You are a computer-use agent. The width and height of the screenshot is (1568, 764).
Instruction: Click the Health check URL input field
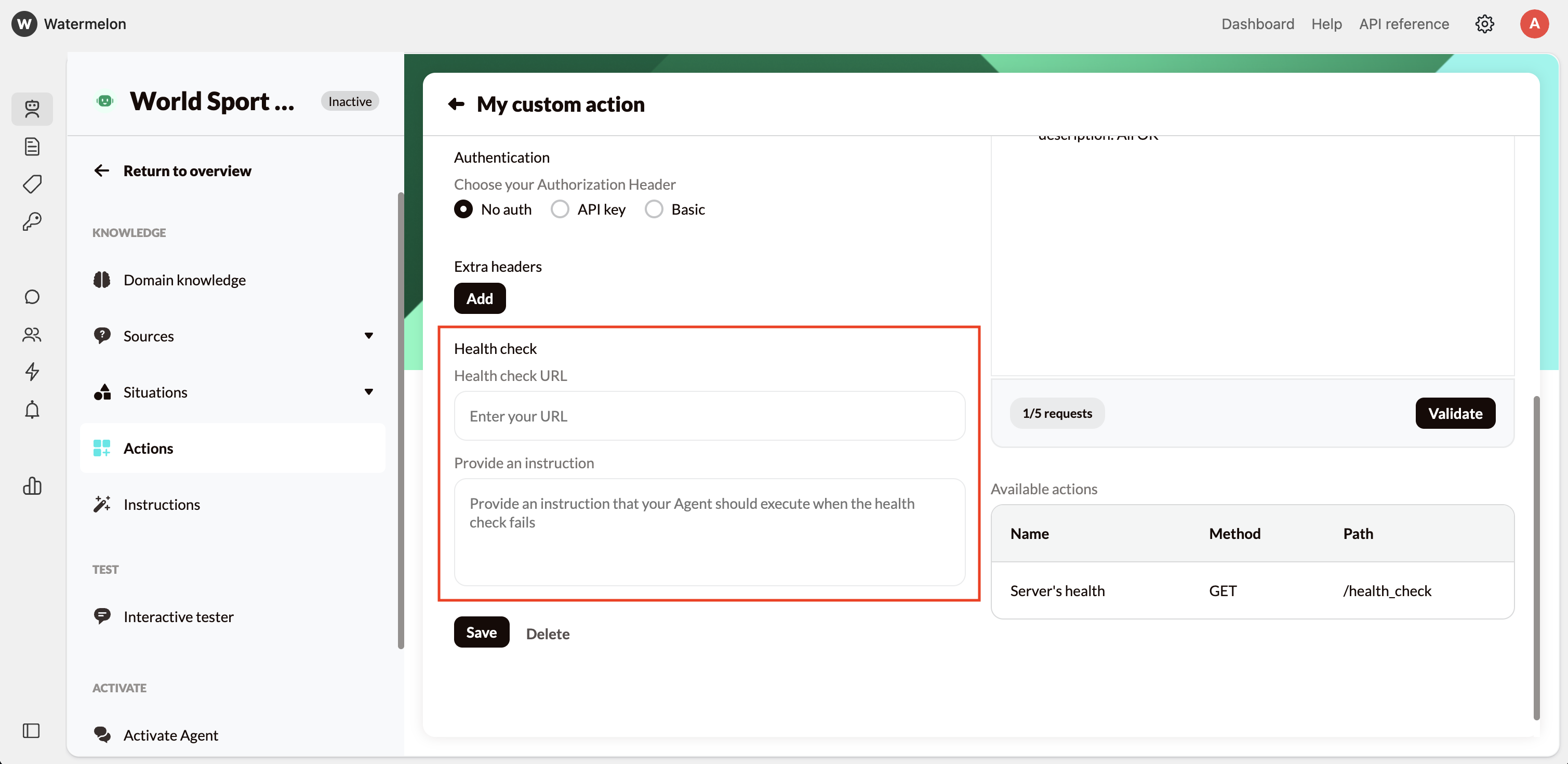coord(709,416)
